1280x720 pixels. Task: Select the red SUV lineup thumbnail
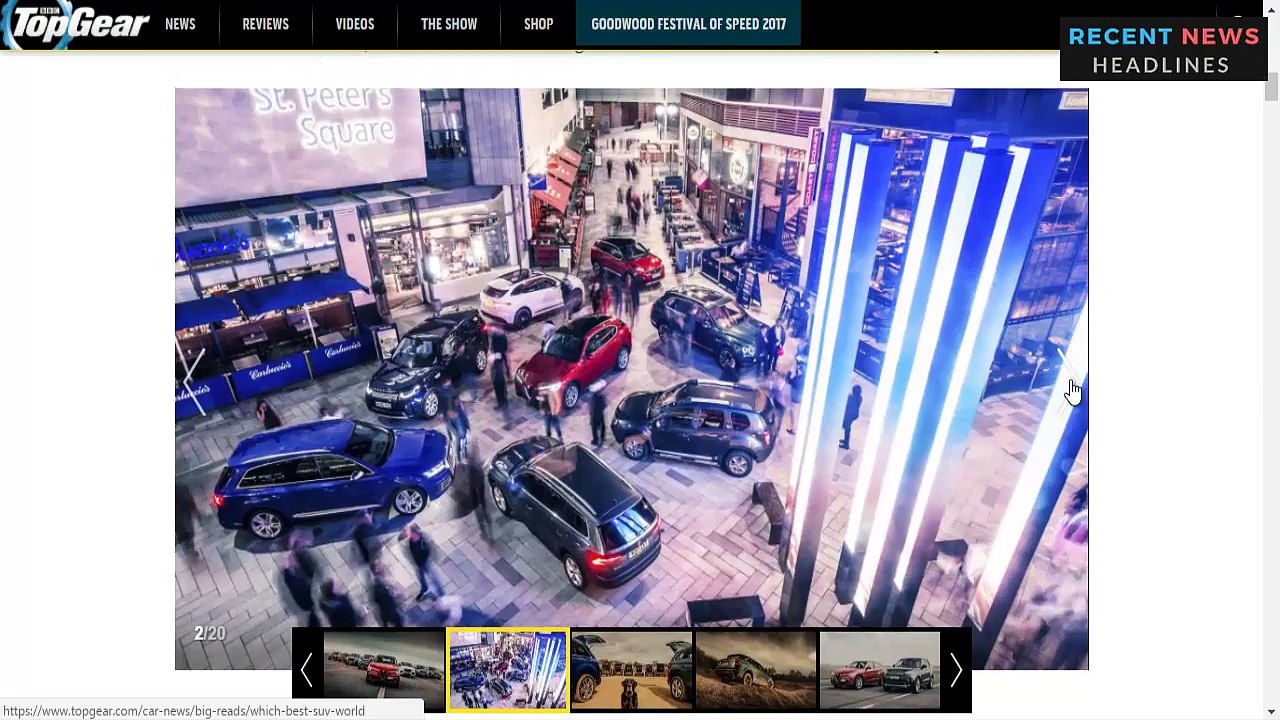point(384,670)
